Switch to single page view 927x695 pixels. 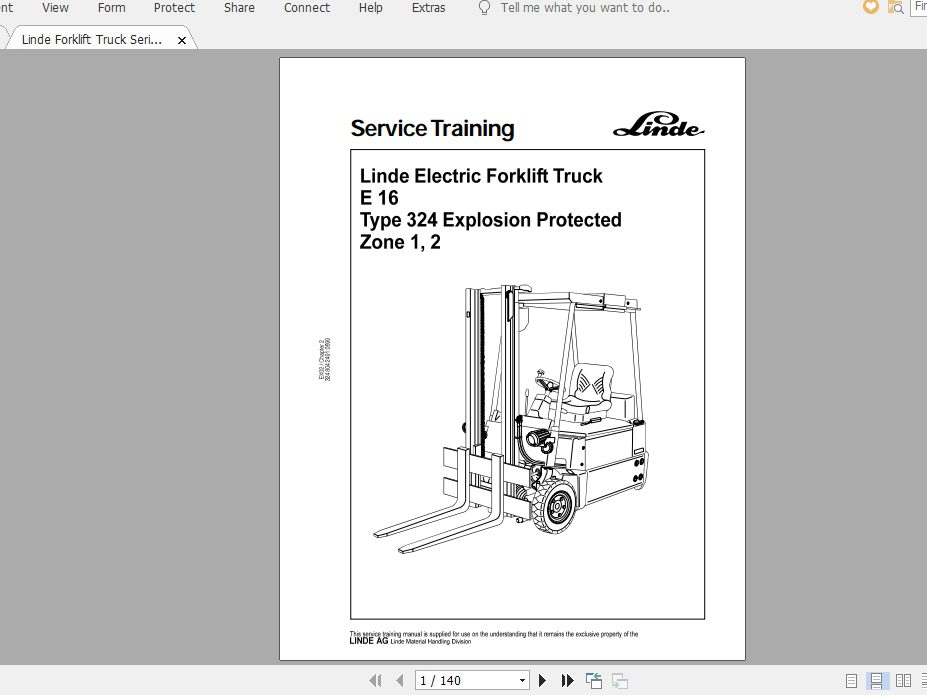(851, 681)
